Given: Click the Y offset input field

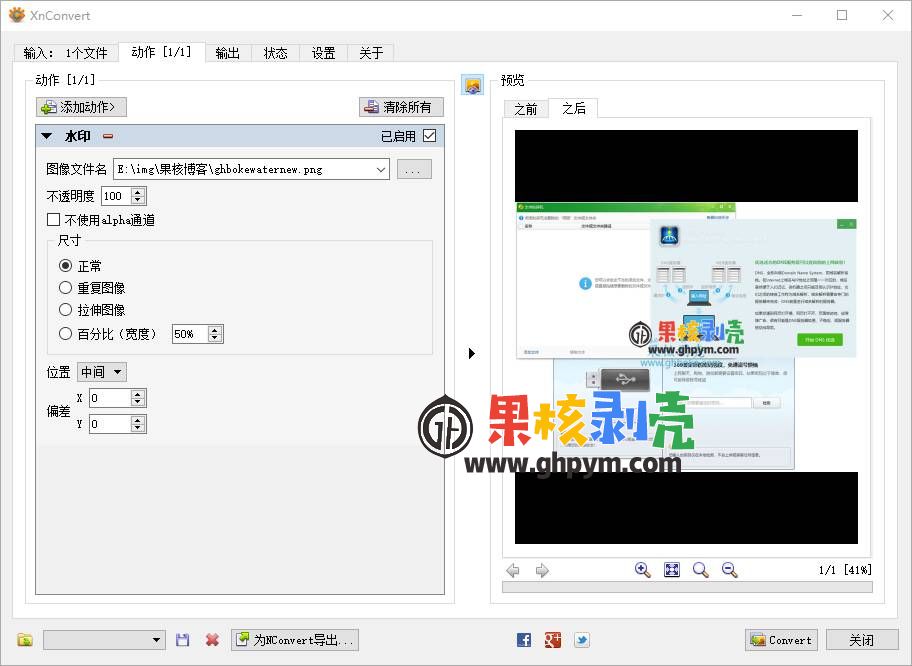Looking at the screenshot, I should point(111,424).
